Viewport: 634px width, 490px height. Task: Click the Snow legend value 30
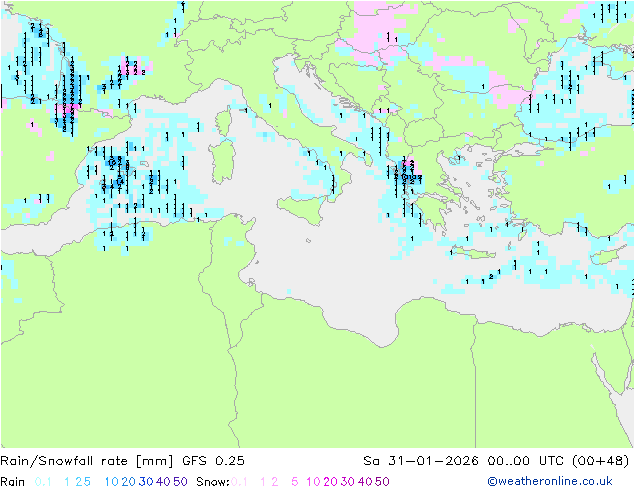(x=348, y=482)
